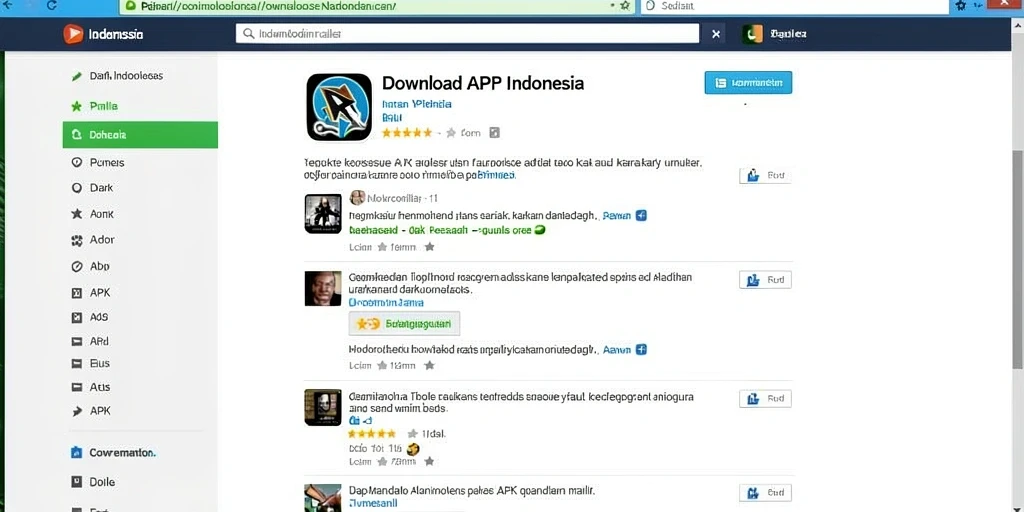Select the highlighted Dohesia sidebar item

[140, 135]
